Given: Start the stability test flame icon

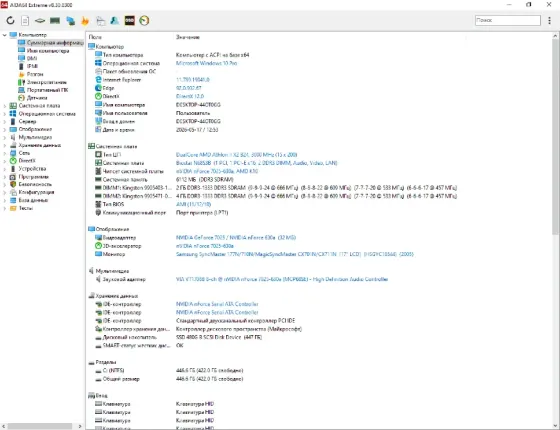Looking at the screenshot, I should coord(85,21).
